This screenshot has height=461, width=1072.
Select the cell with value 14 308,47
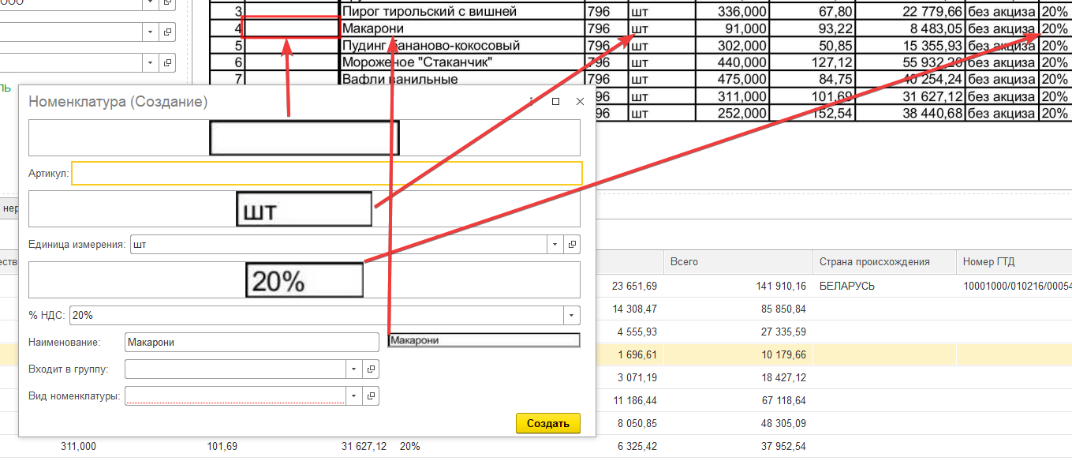click(x=634, y=308)
